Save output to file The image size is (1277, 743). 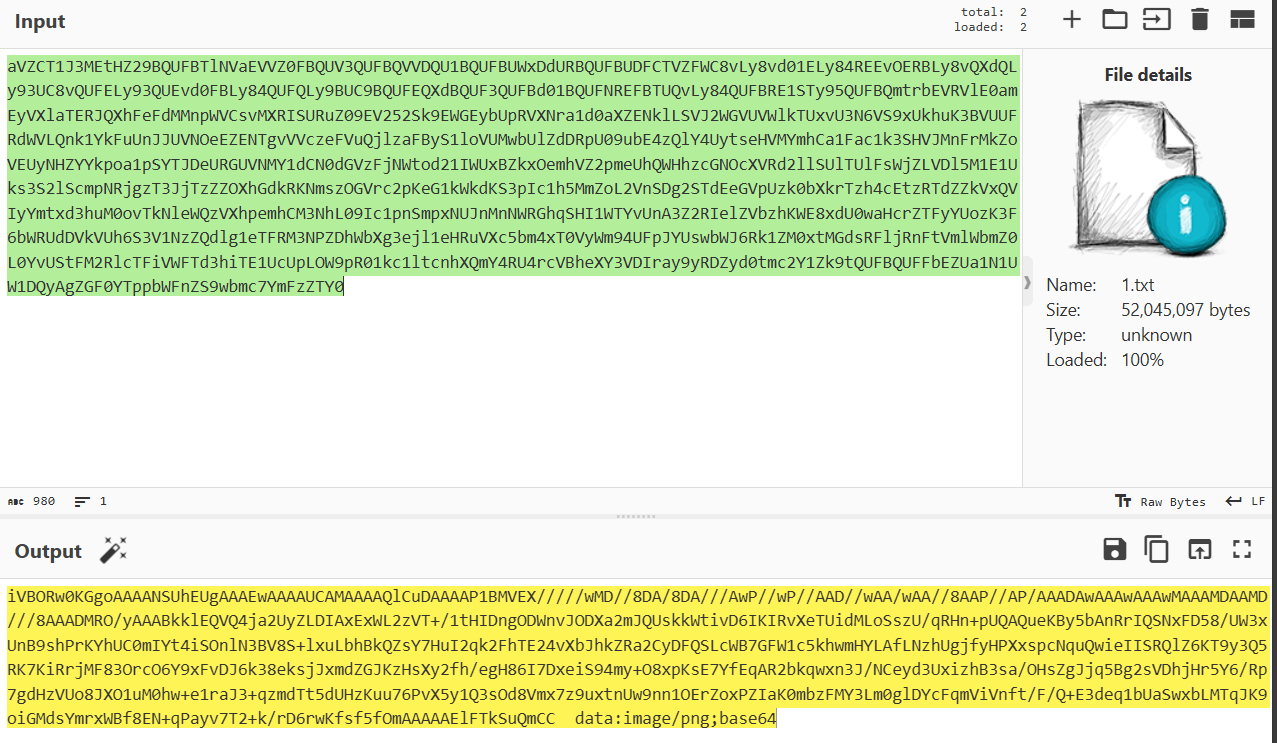pos(1114,549)
